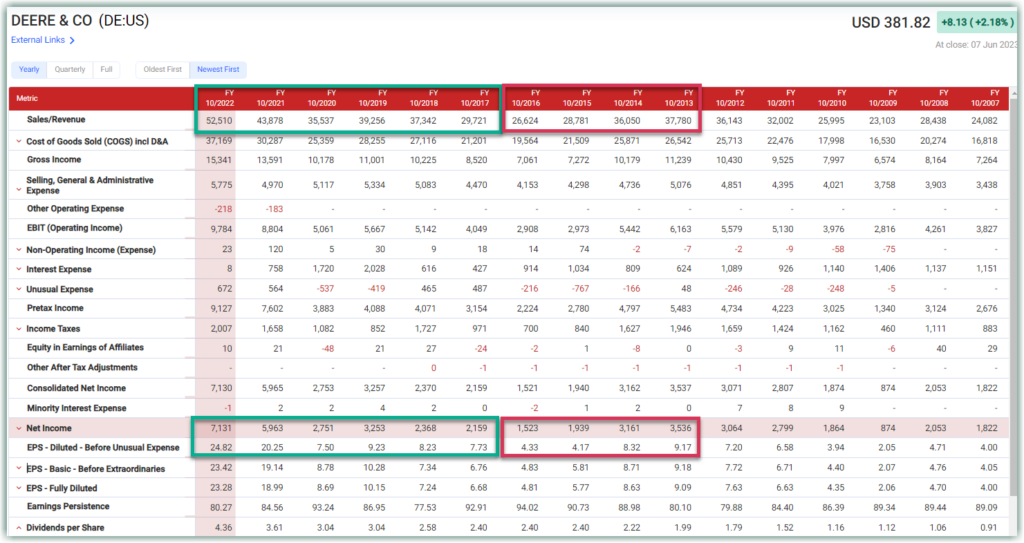Expand EPS - Fully Diluted row
Image resolution: width=1024 pixels, height=543 pixels.
click(x=19, y=488)
